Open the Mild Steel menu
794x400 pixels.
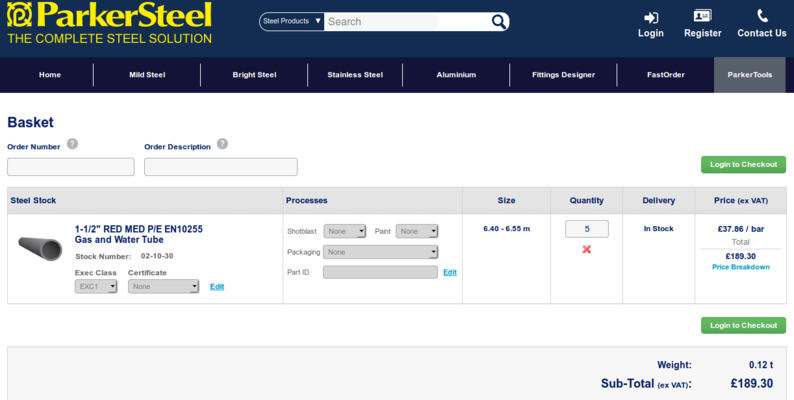pos(147,74)
